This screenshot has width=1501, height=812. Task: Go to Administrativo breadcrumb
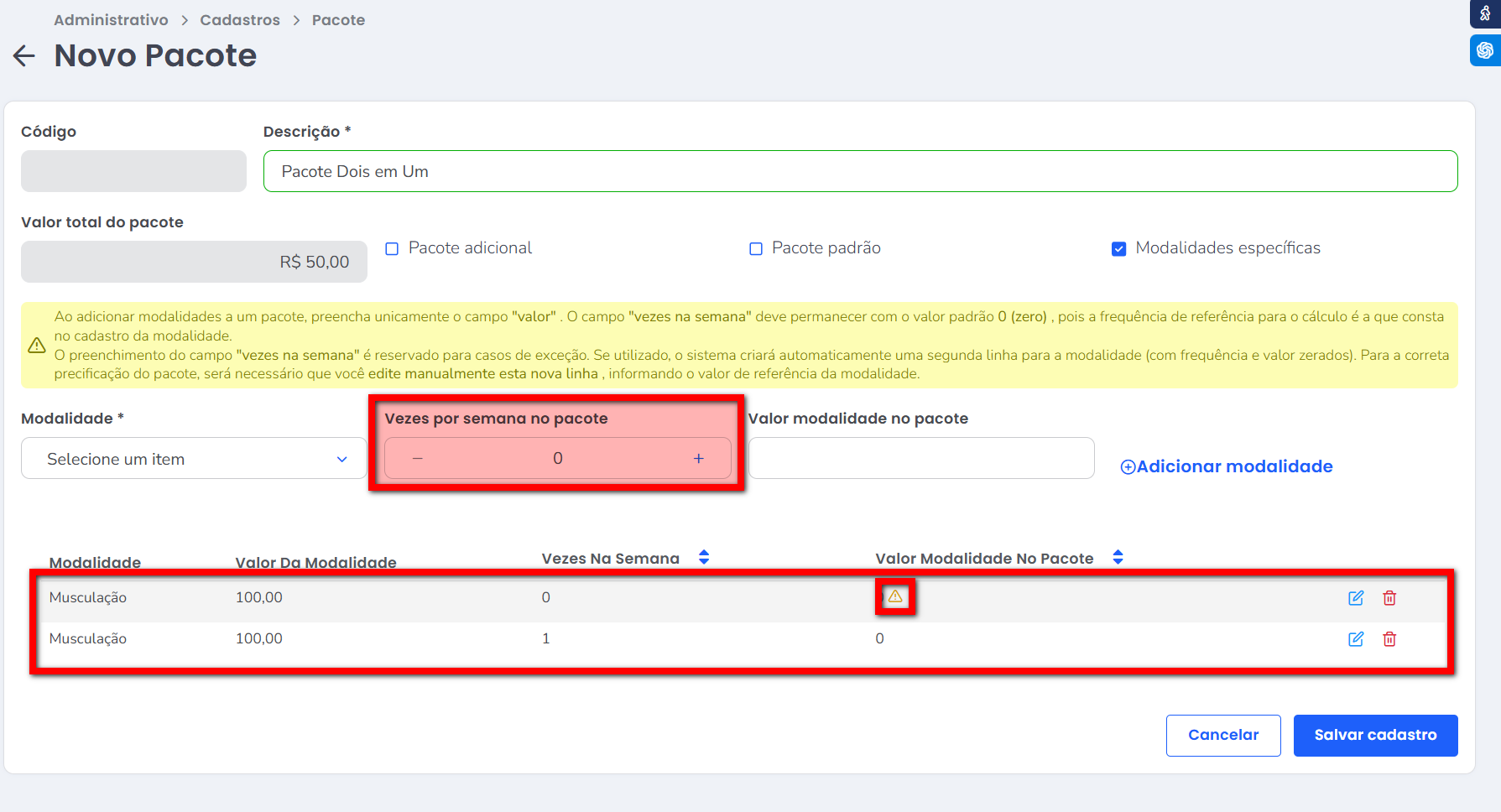(x=111, y=20)
